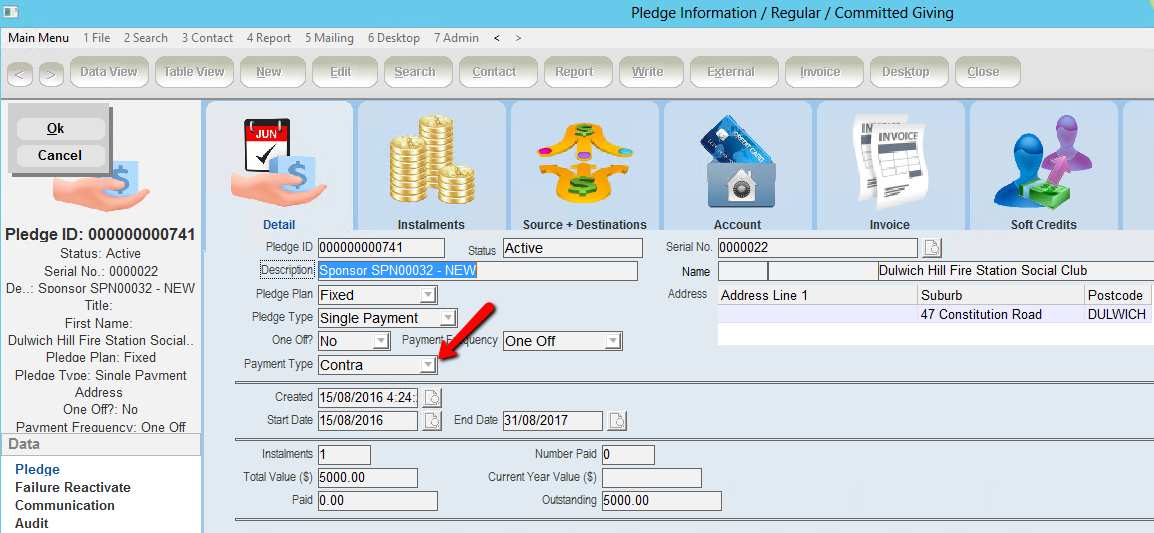Expand the Pledge Plan dropdown
The image size is (1154, 533).
coord(427,295)
